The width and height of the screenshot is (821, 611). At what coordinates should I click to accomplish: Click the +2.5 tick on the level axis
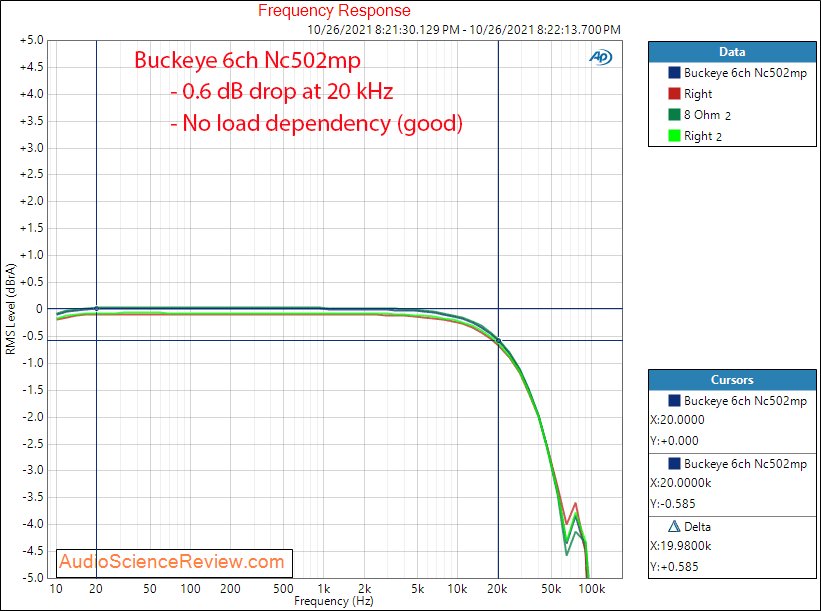[x=31, y=174]
